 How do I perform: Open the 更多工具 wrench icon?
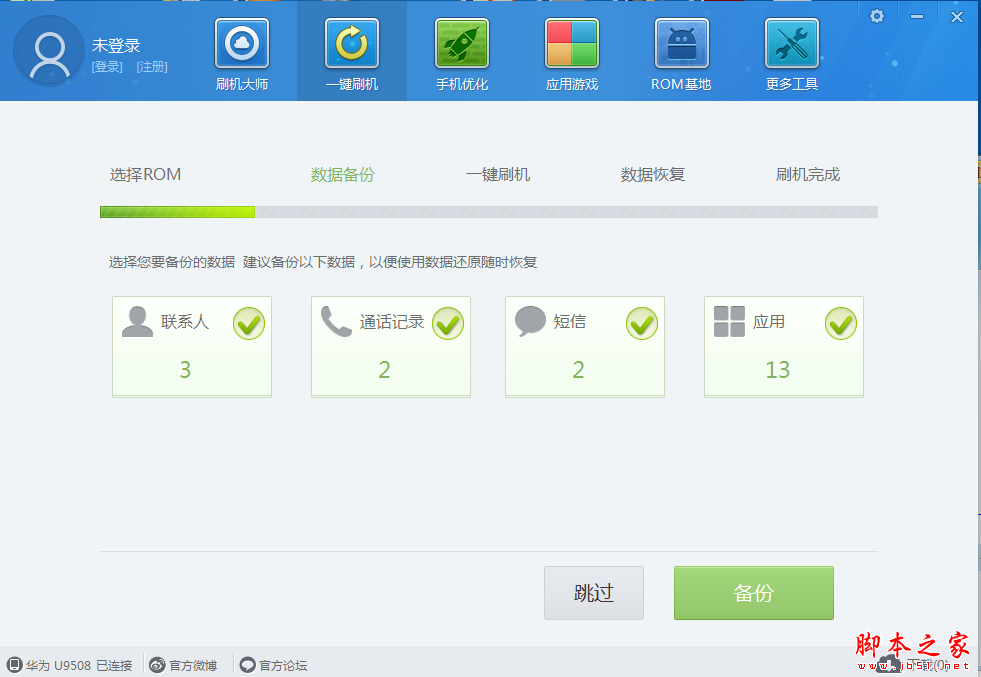point(792,43)
